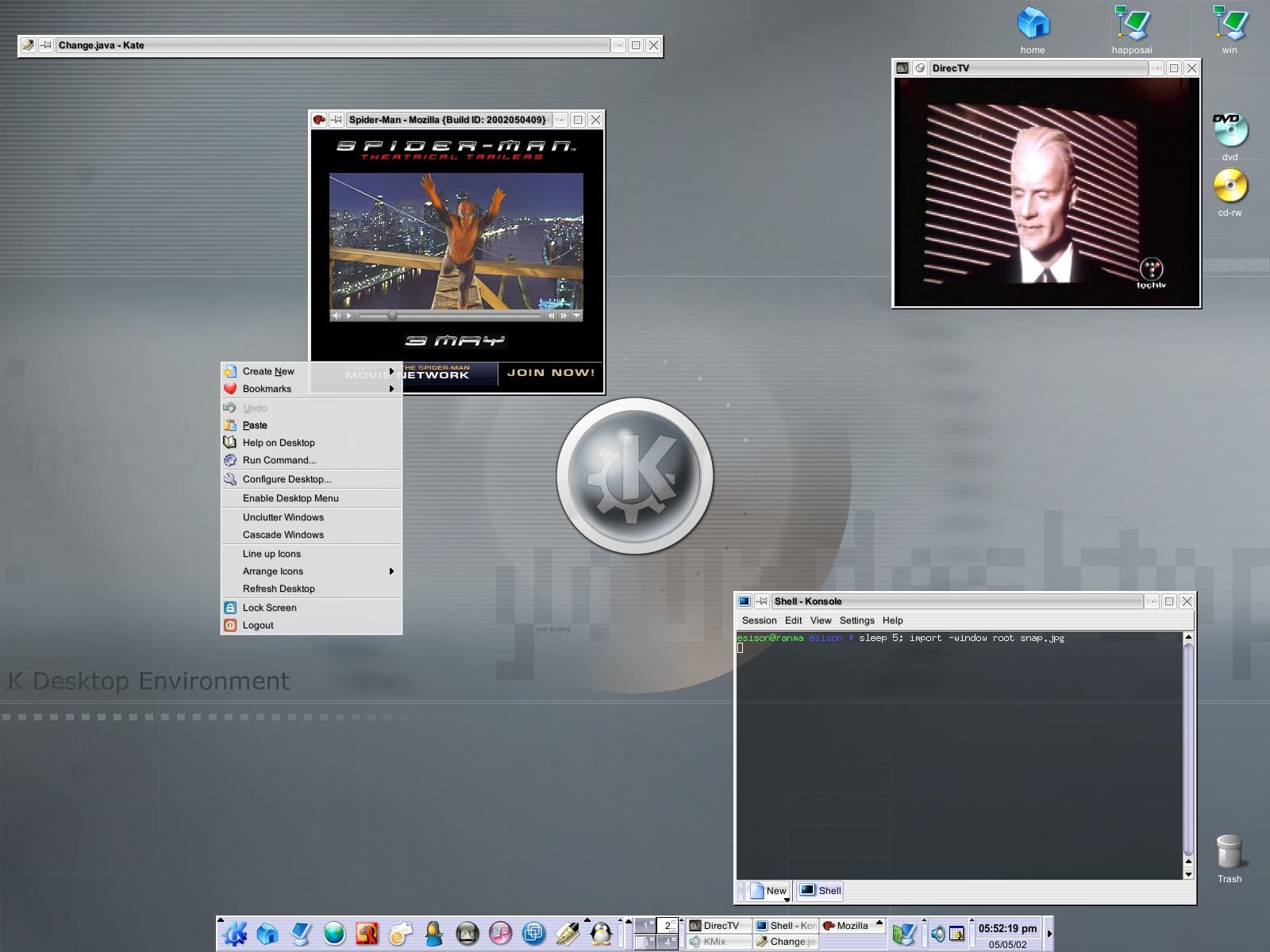Select the Shell session tab in Konsole

[820, 891]
